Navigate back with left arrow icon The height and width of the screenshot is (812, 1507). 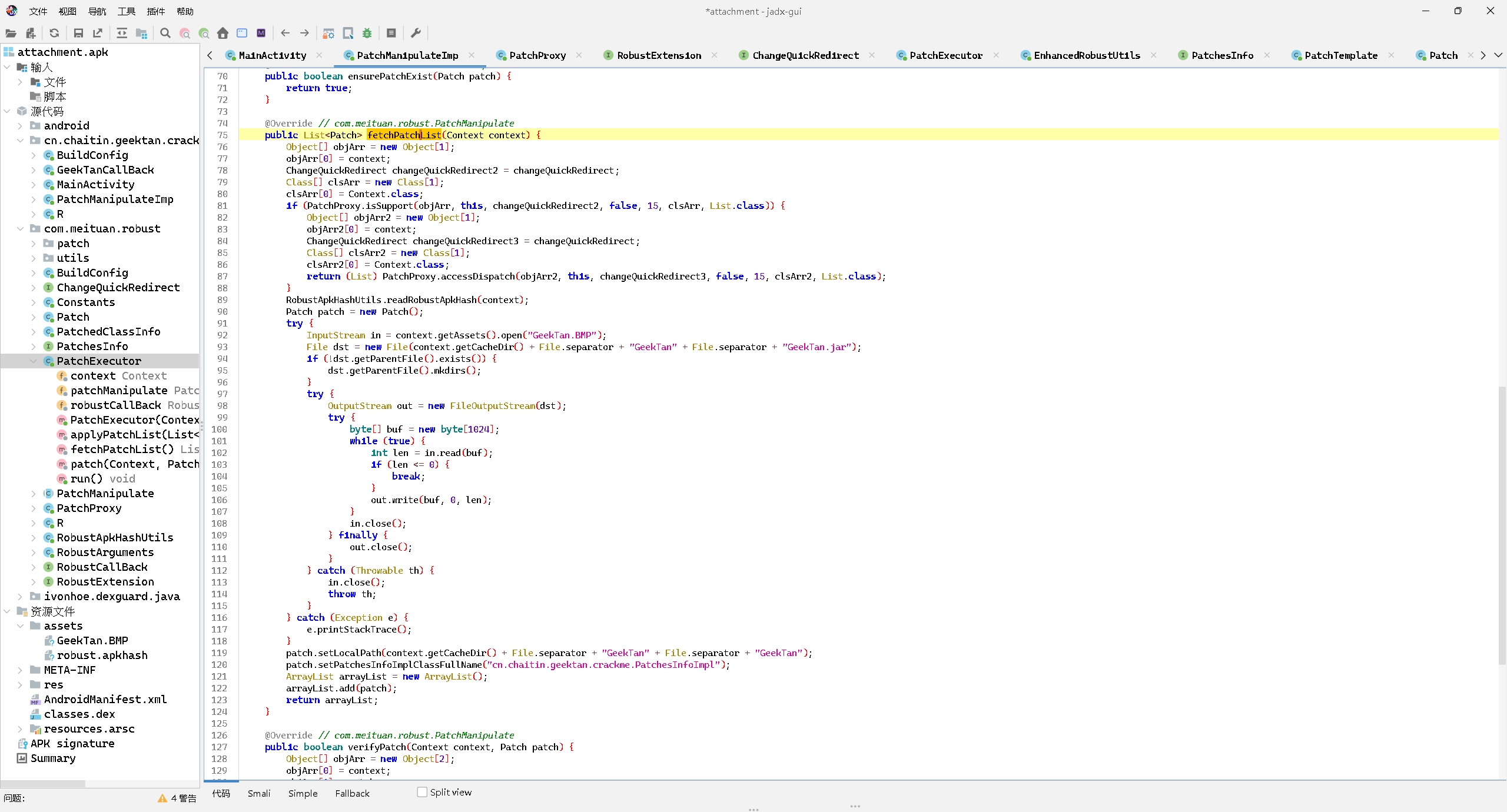click(286, 34)
